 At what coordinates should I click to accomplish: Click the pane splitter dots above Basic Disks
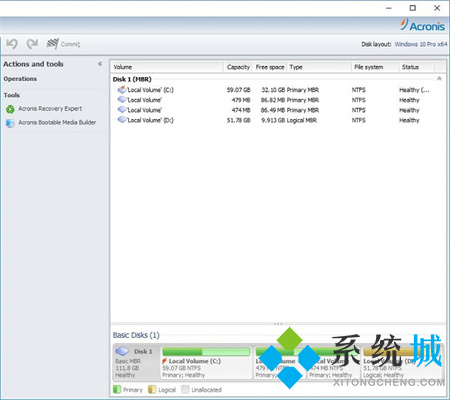coord(278,324)
